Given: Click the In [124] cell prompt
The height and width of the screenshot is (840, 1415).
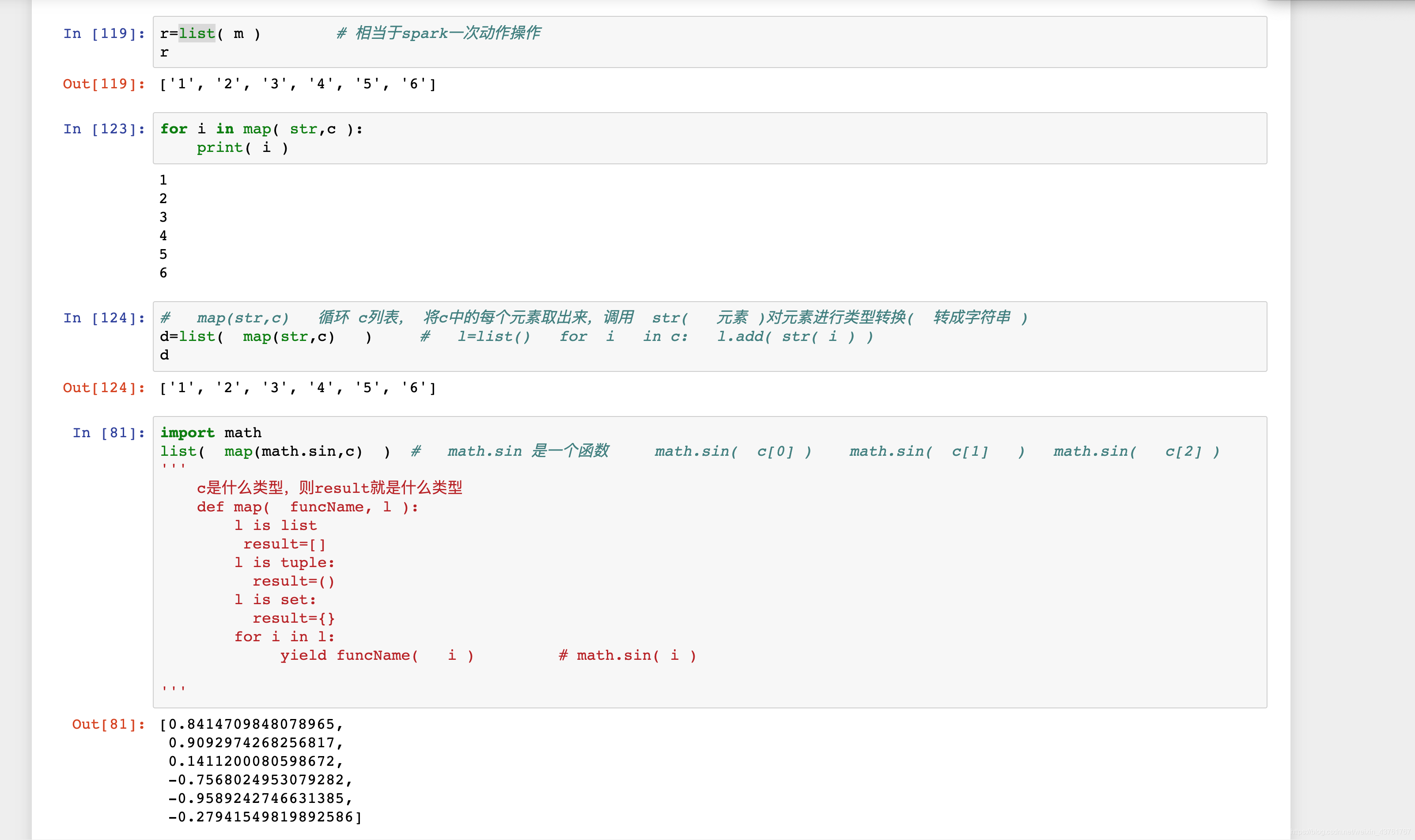Looking at the screenshot, I should 104,318.
